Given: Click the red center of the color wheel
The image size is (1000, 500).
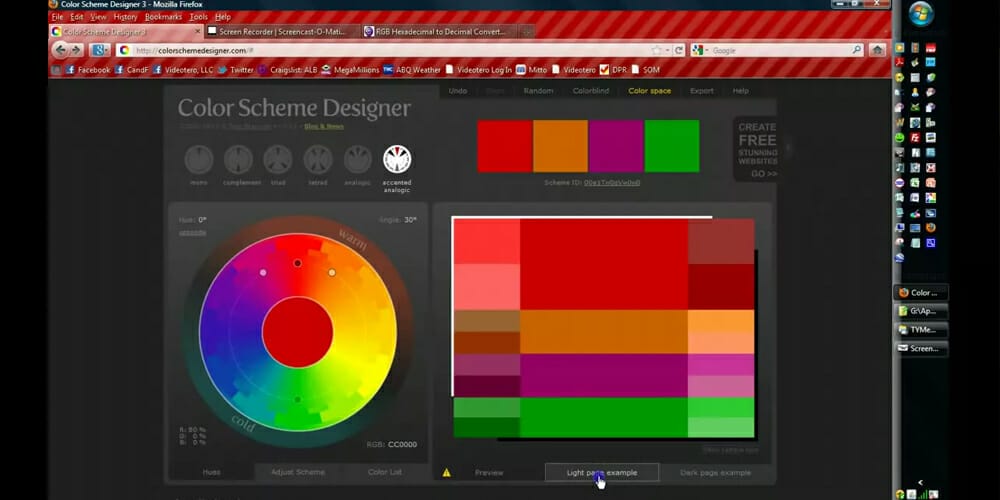Looking at the screenshot, I should [x=297, y=332].
